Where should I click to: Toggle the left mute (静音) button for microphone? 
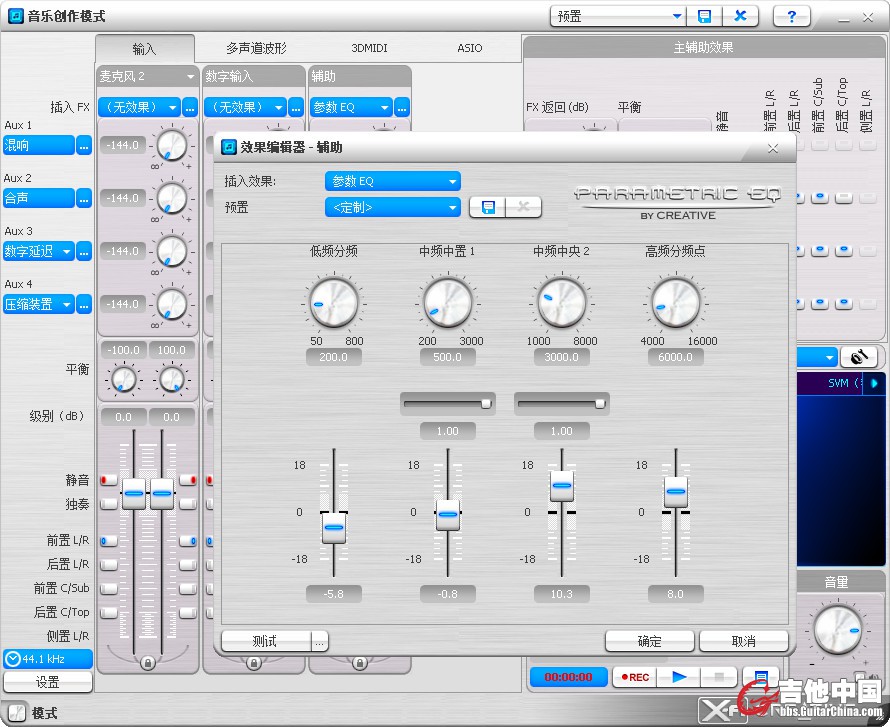pos(108,481)
